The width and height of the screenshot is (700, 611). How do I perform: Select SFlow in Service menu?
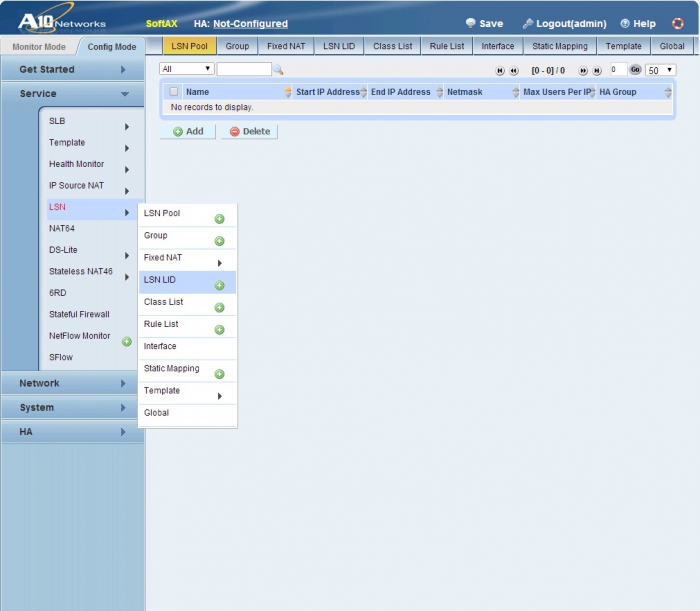click(x=61, y=357)
